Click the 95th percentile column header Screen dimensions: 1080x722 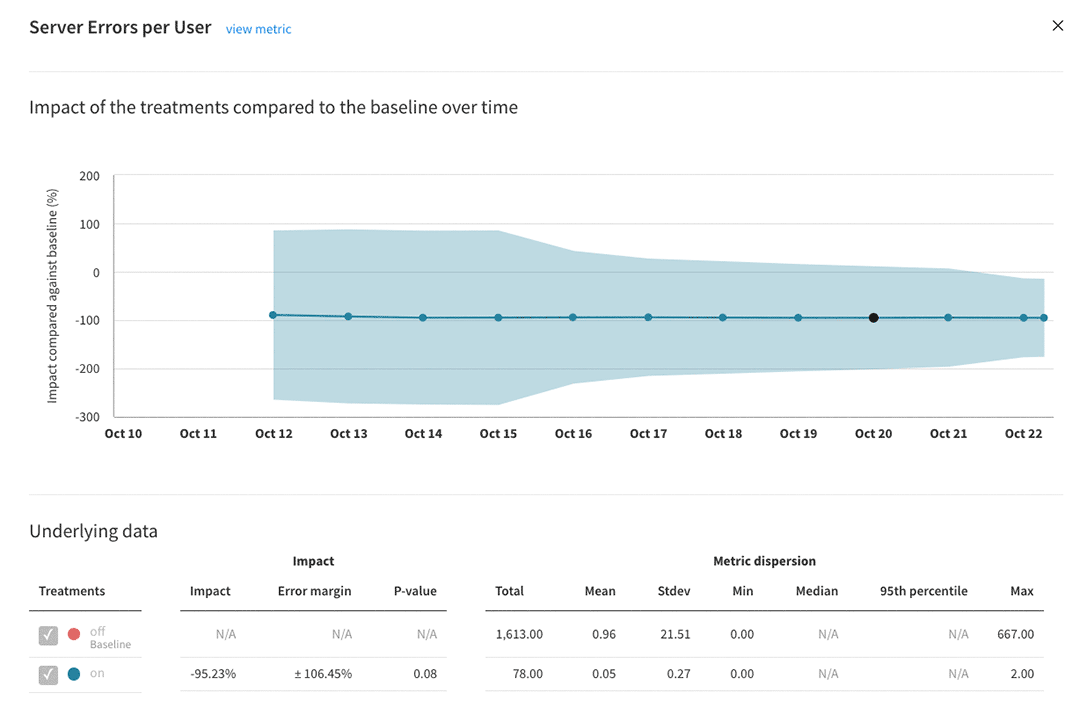pyautogui.click(x=924, y=591)
